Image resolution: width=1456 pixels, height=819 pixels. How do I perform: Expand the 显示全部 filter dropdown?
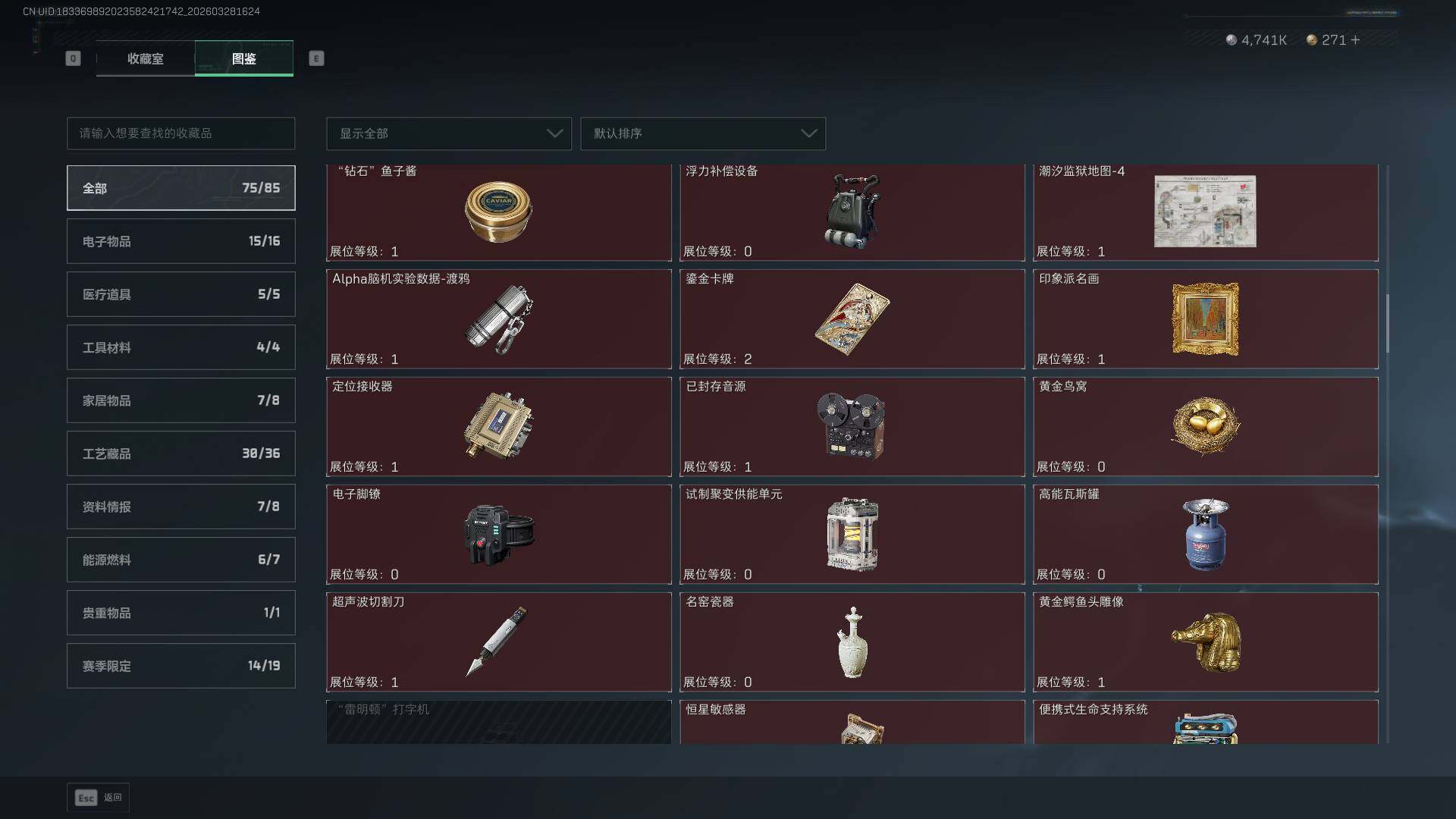[x=449, y=133]
